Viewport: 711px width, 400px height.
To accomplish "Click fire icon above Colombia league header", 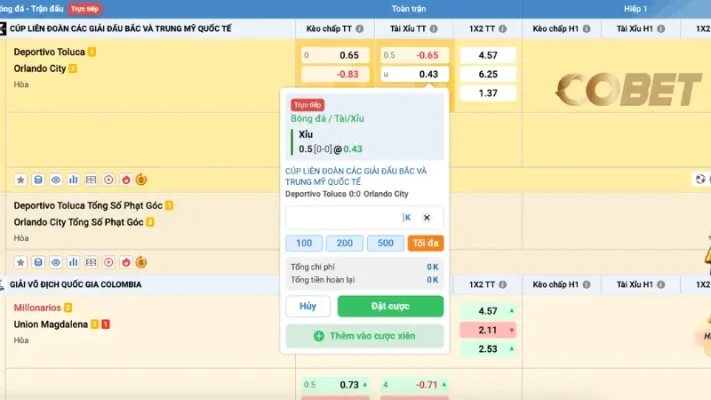I will click(x=126, y=262).
